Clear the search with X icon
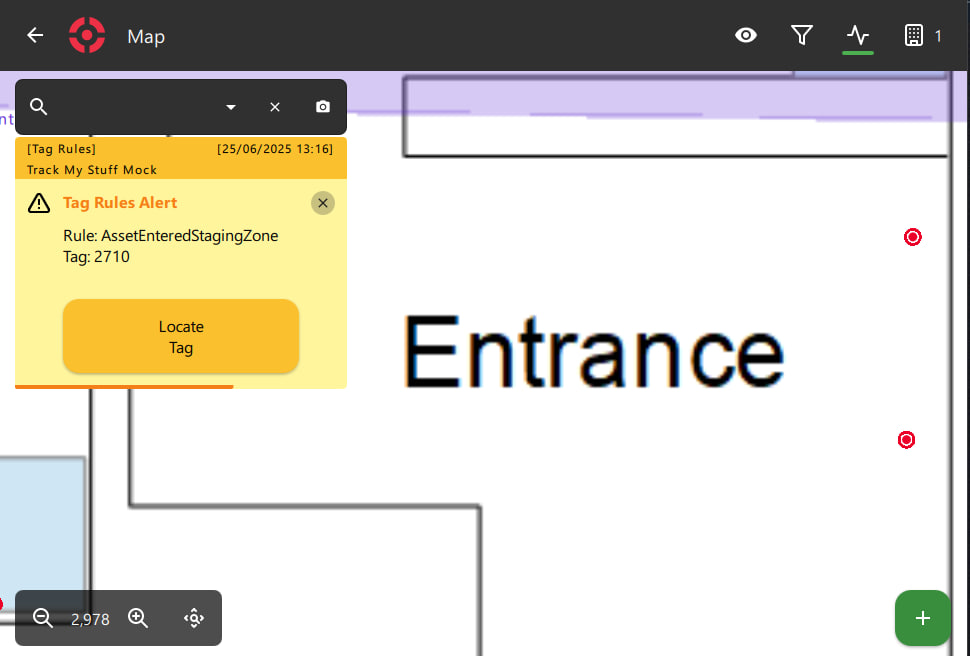This screenshot has width=970, height=656. click(x=275, y=107)
